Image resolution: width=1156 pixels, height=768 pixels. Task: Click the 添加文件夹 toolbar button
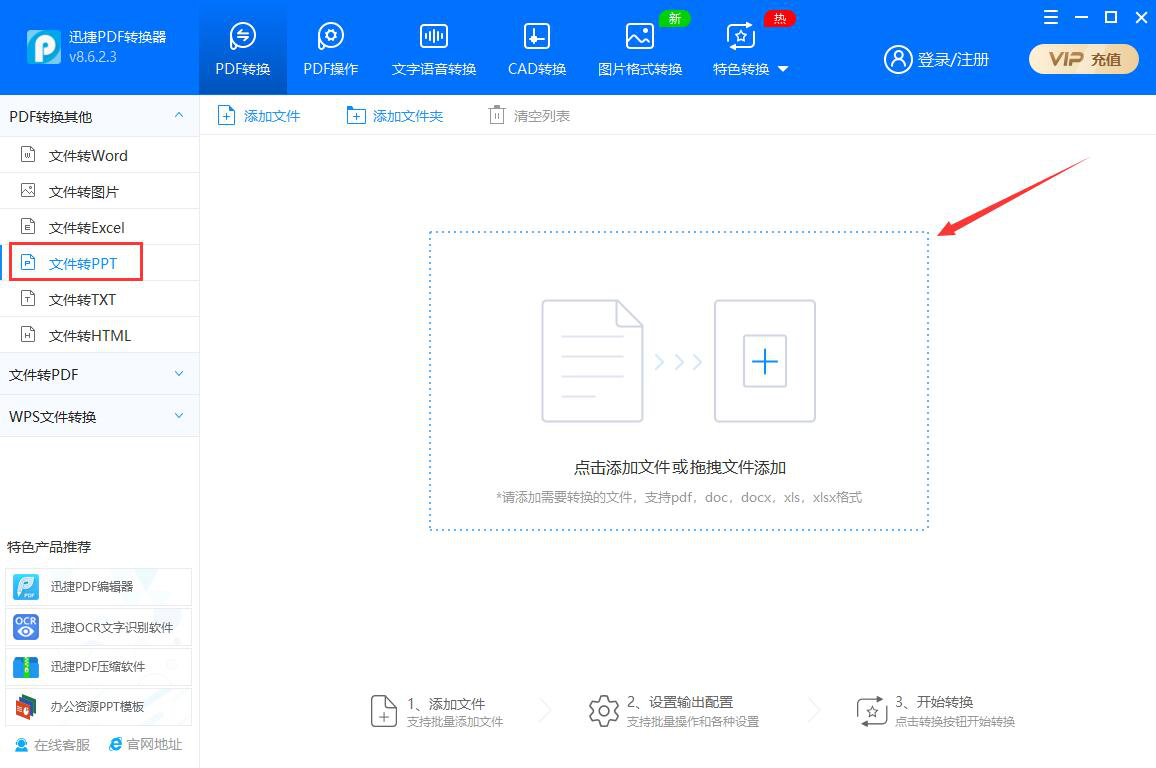click(x=394, y=116)
